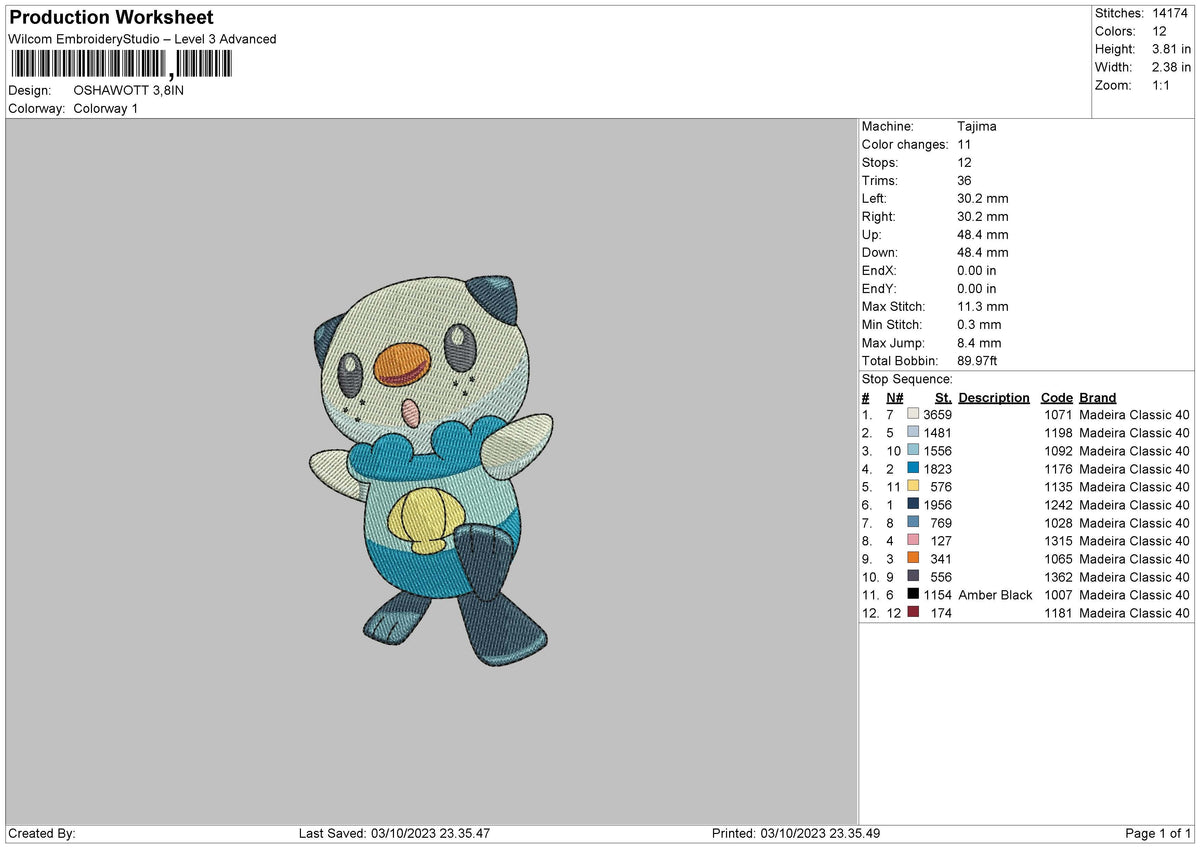Pick the blue swatch for code 1176
The width and height of the screenshot is (1200, 848).
[x=913, y=468]
